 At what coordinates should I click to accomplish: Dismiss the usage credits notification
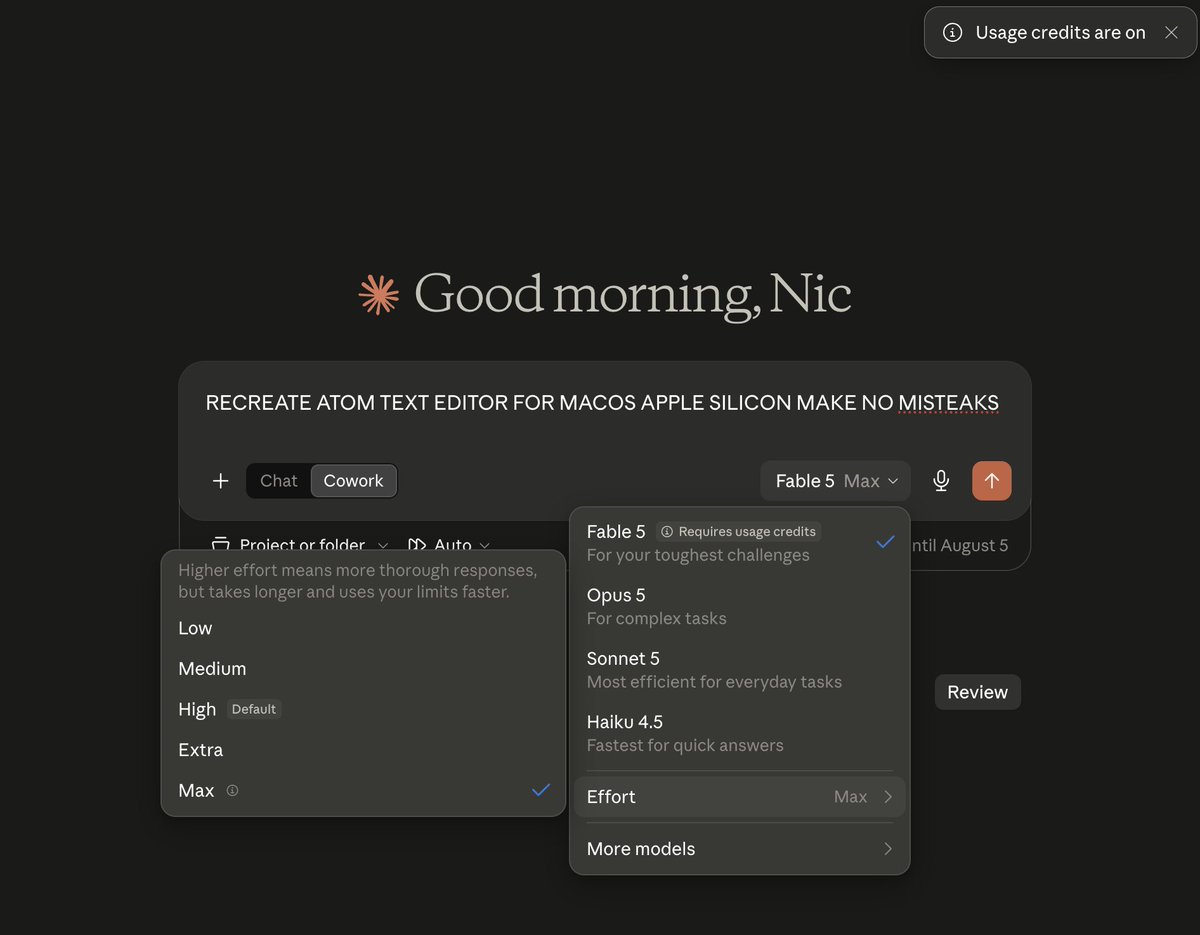coord(1171,33)
